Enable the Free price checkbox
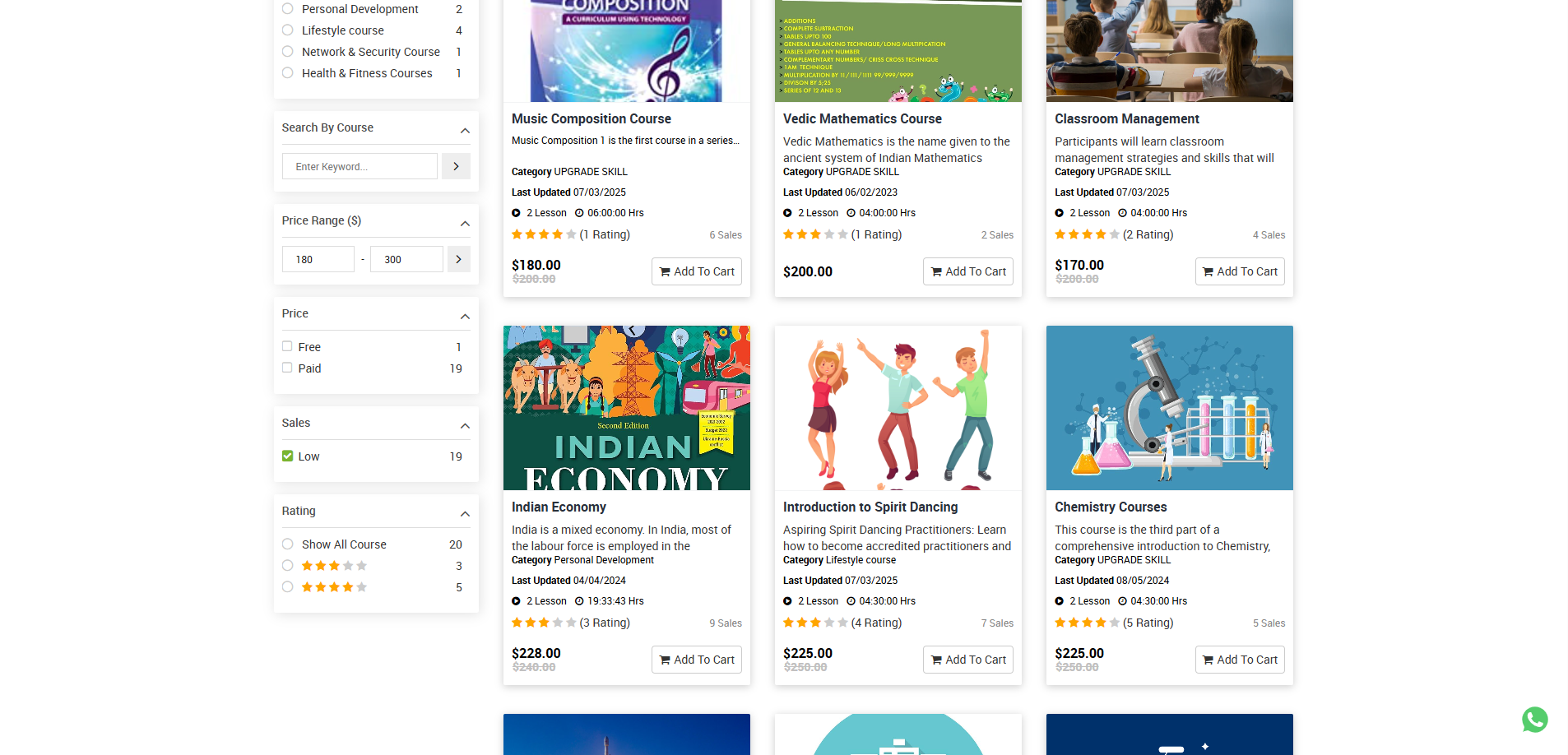This screenshot has height=755, width=1568. click(x=287, y=346)
